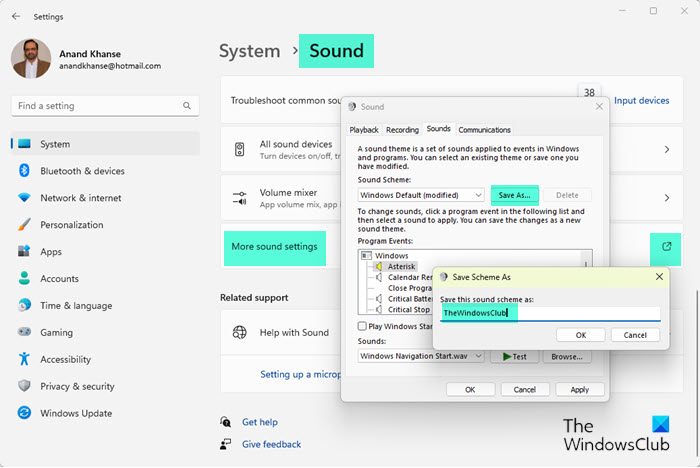Viewport: 700px width, 468px height.
Task: Expand the Volume mixer chevron
Action: [667, 198]
